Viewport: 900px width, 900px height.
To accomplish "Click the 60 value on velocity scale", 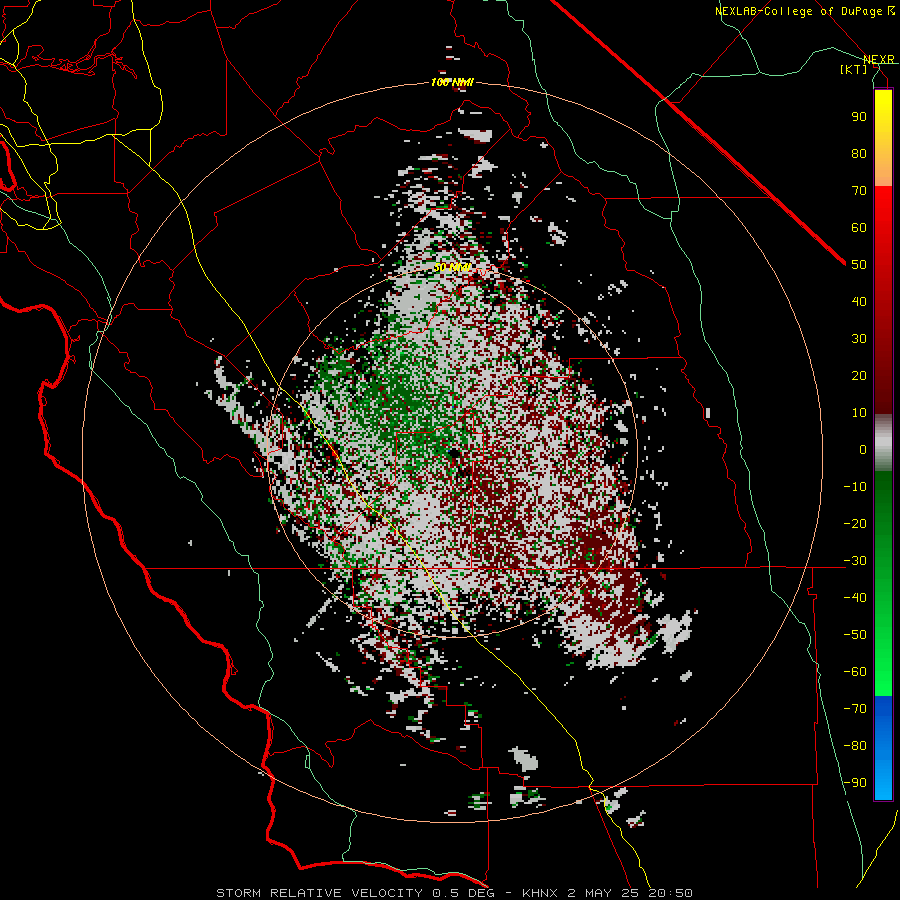I will (859, 228).
